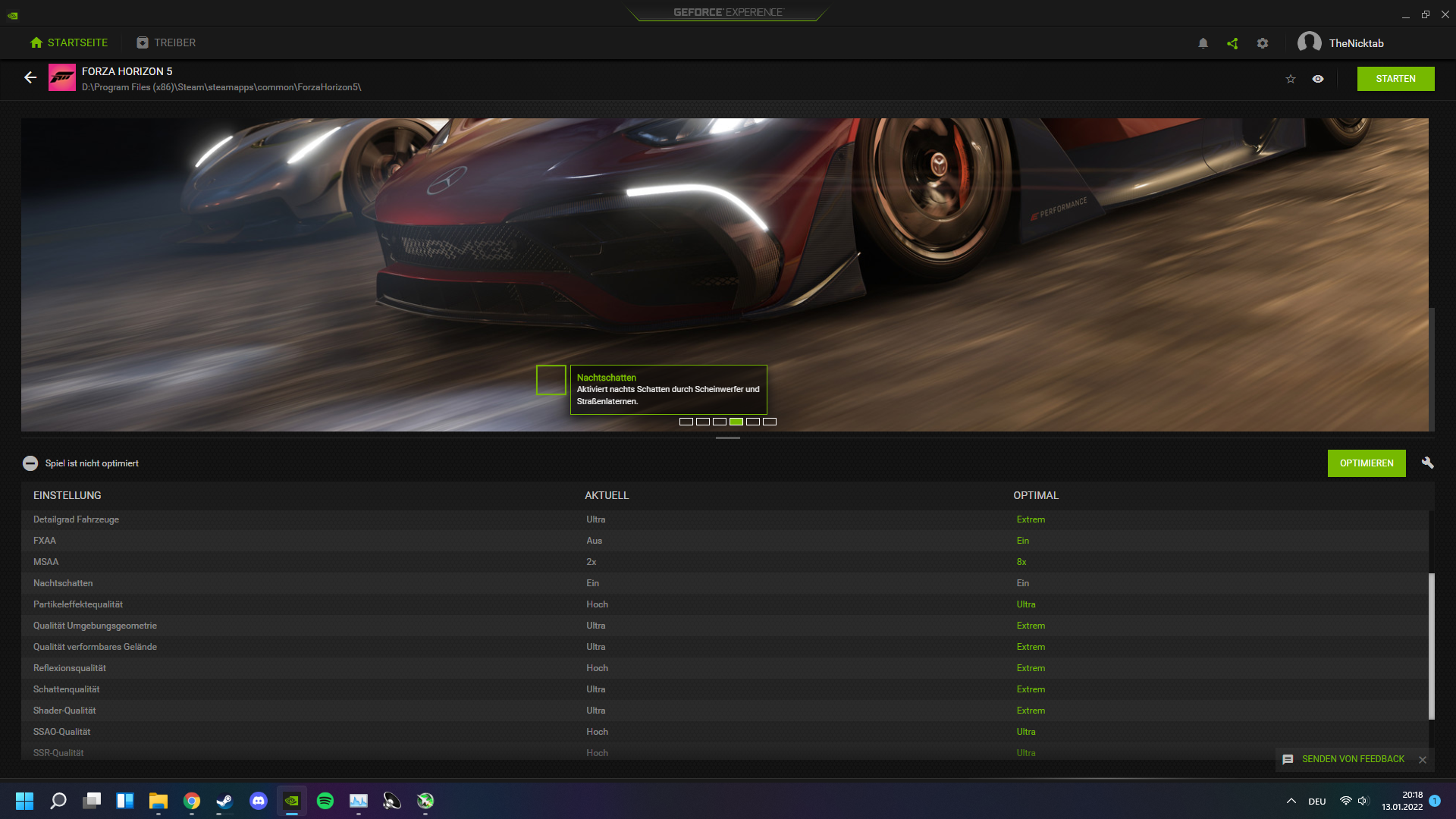Click the Starten button
The image size is (1456, 819).
click(x=1395, y=79)
